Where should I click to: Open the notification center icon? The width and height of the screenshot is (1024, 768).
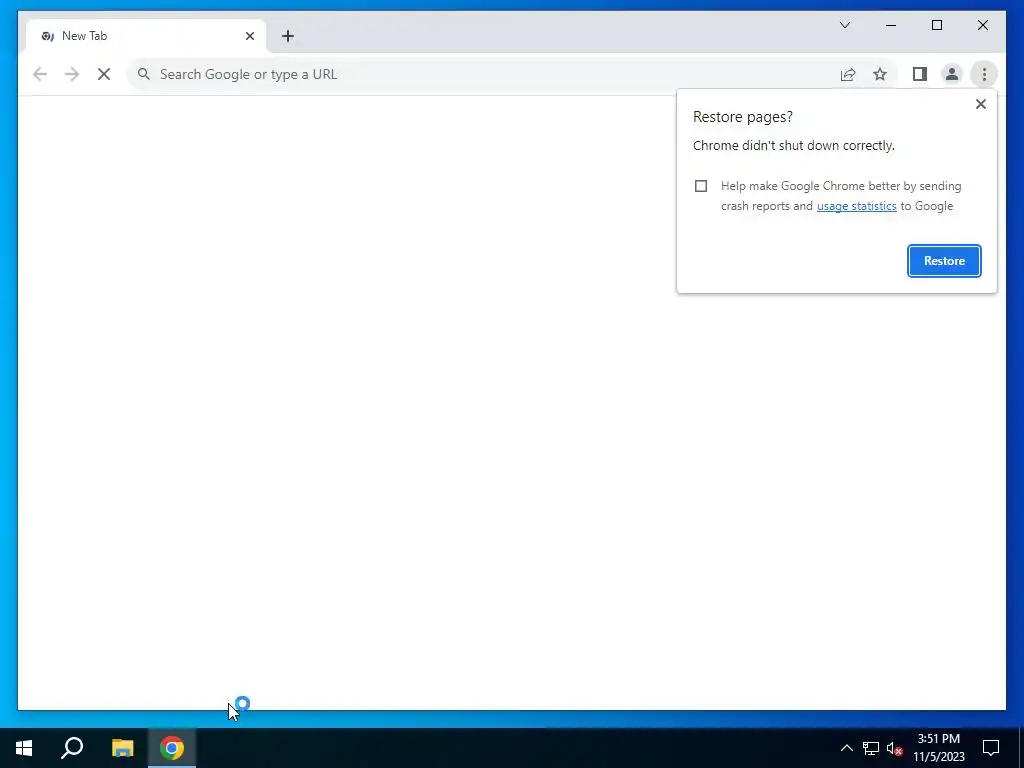pos(991,748)
